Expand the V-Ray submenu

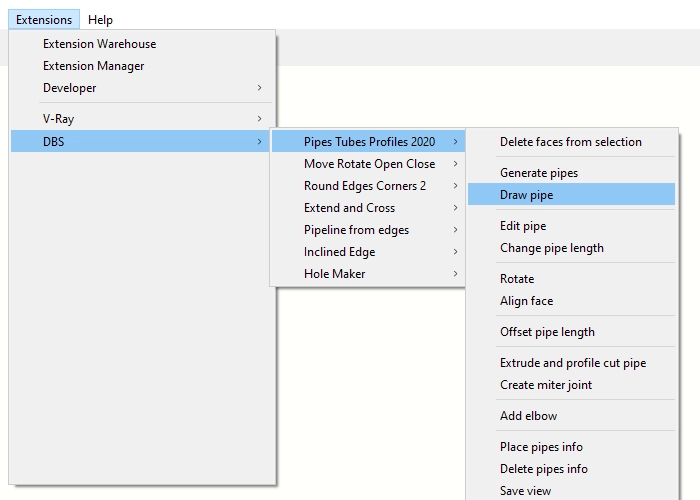[140, 119]
